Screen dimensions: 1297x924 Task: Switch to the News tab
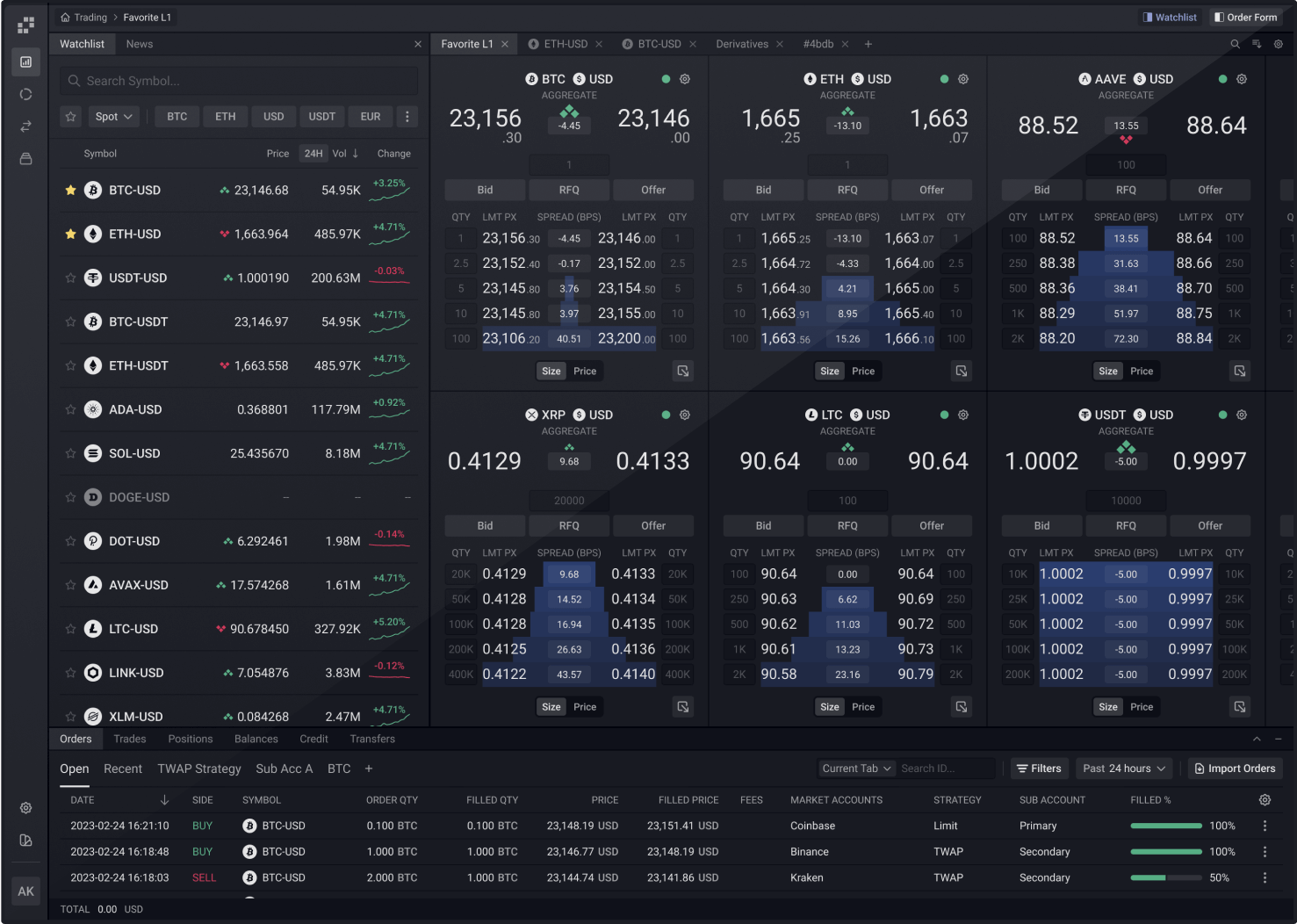(139, 43)
